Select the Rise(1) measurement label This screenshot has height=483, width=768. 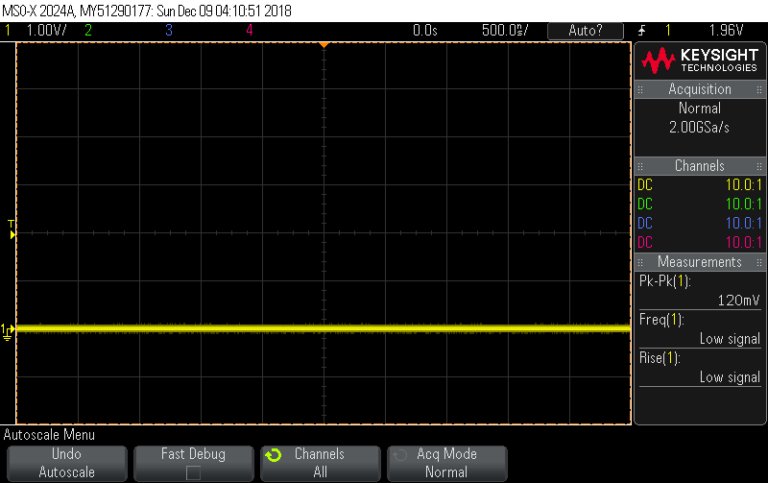[660, 358]
